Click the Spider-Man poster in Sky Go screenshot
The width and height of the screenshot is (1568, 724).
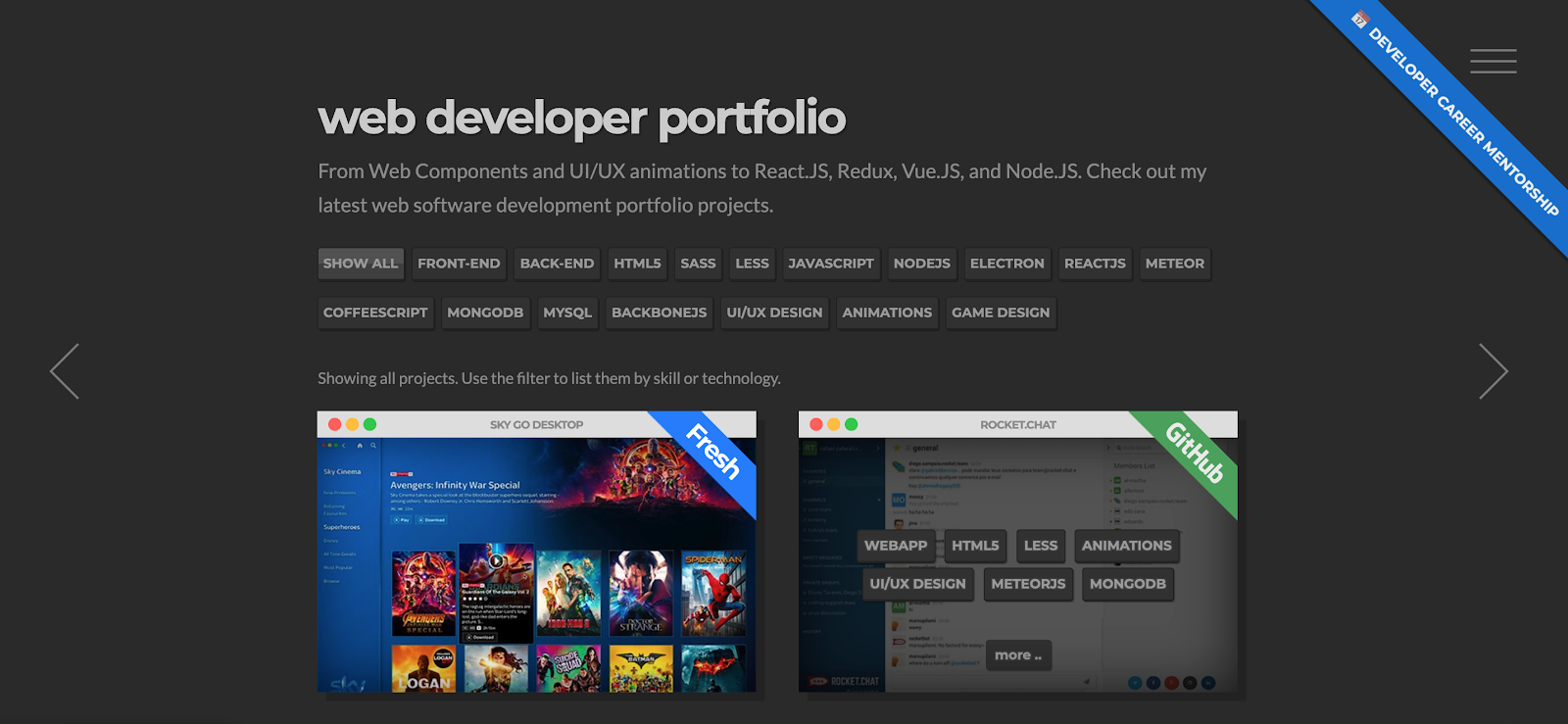713,594
